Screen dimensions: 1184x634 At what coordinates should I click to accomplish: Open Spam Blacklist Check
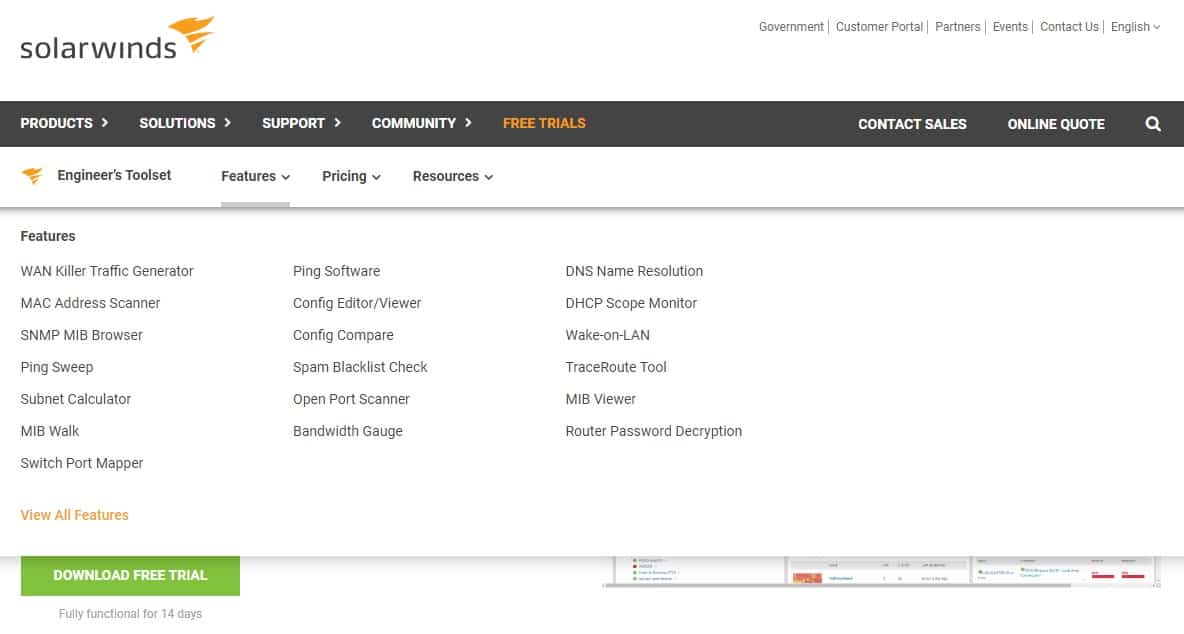coord(360,368)
